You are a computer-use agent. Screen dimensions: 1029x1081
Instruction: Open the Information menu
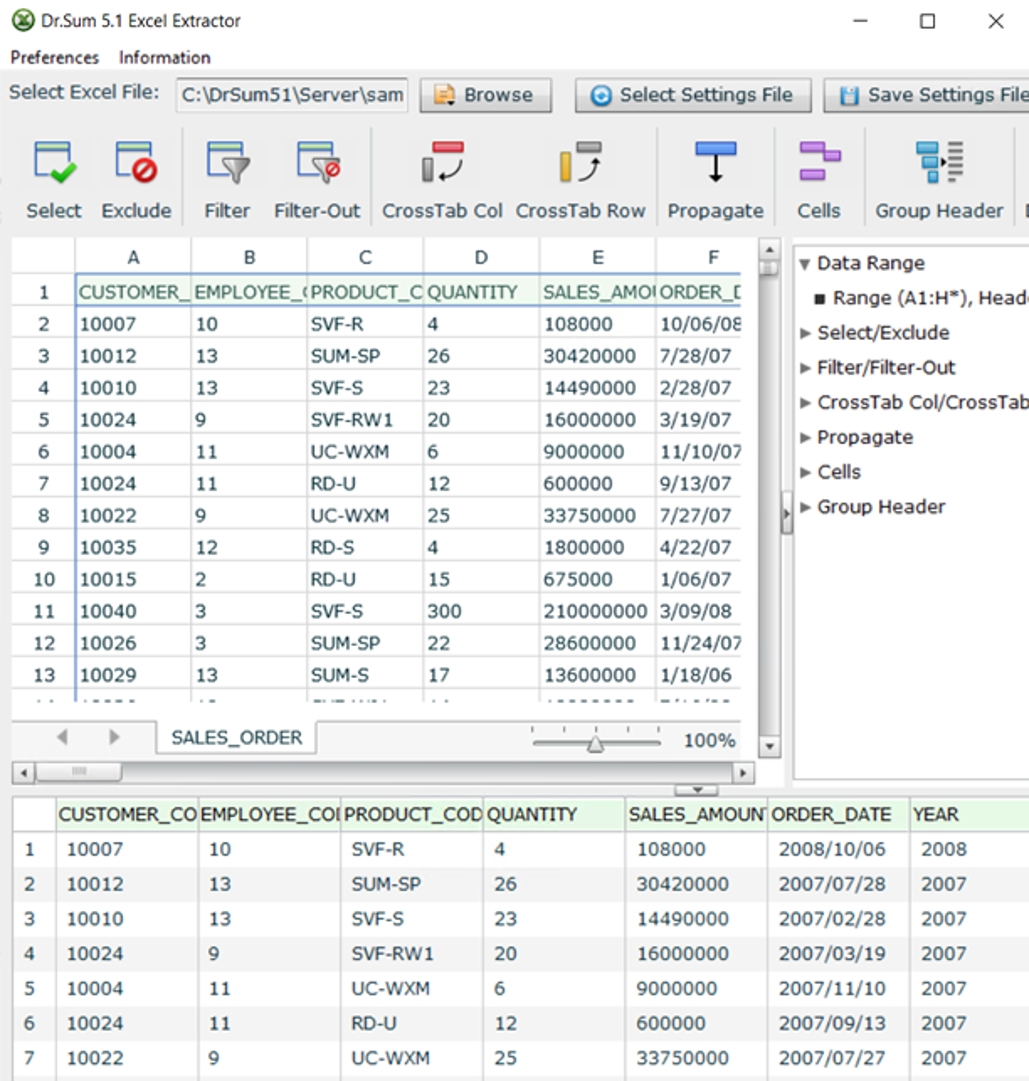(164, 57)
